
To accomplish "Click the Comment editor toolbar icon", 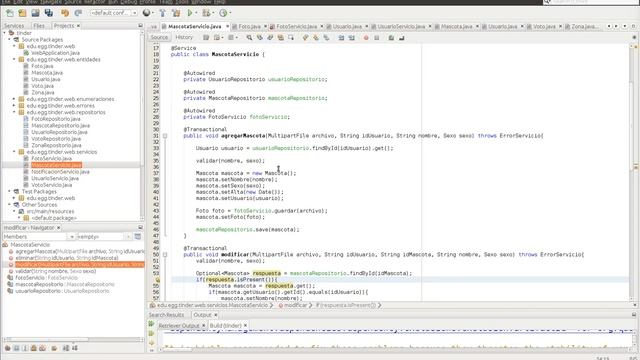I will 391,38.
